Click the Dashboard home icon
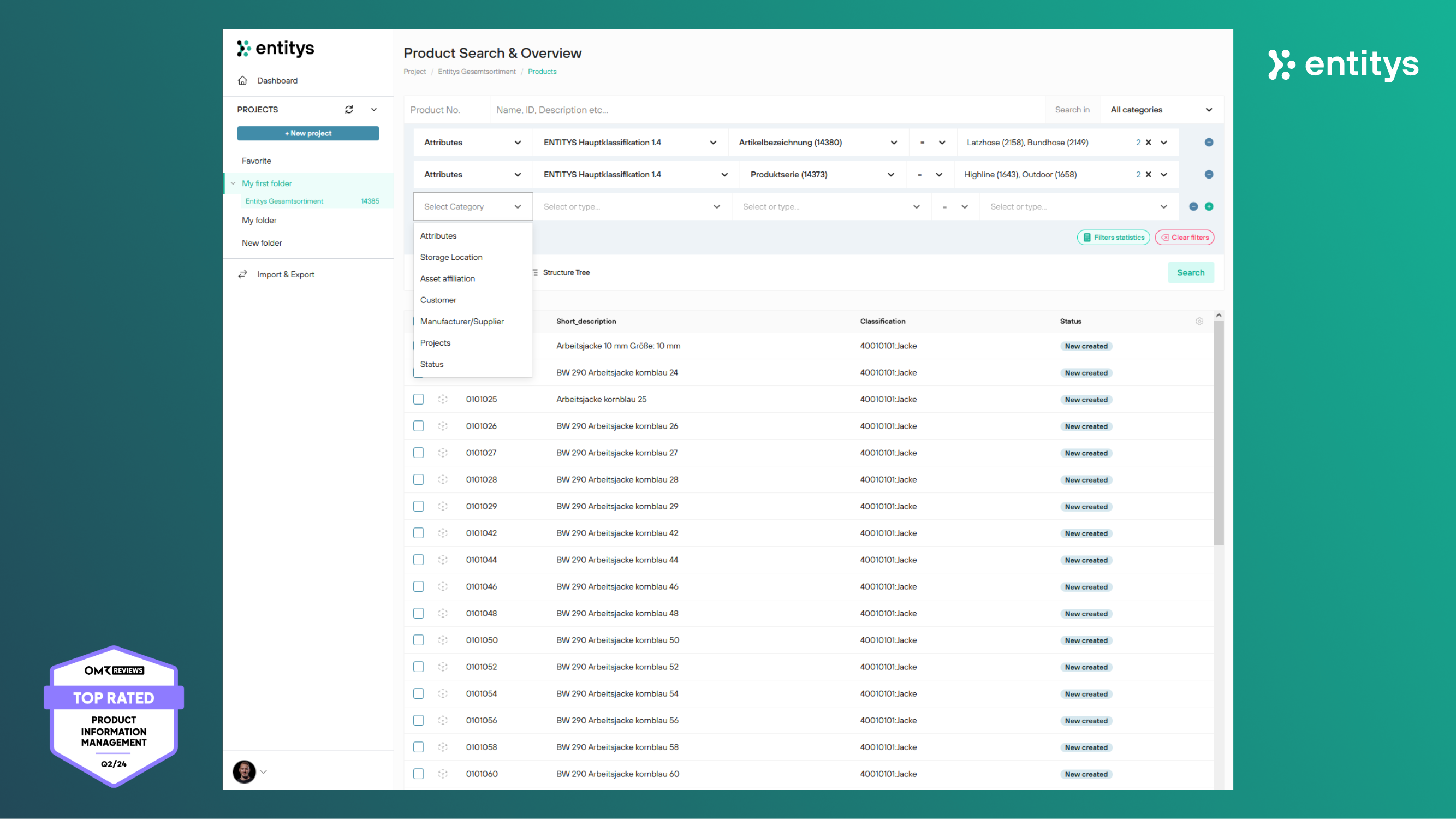The height and width of the screenshot is (819, 1456). click(x=242, y=80)
